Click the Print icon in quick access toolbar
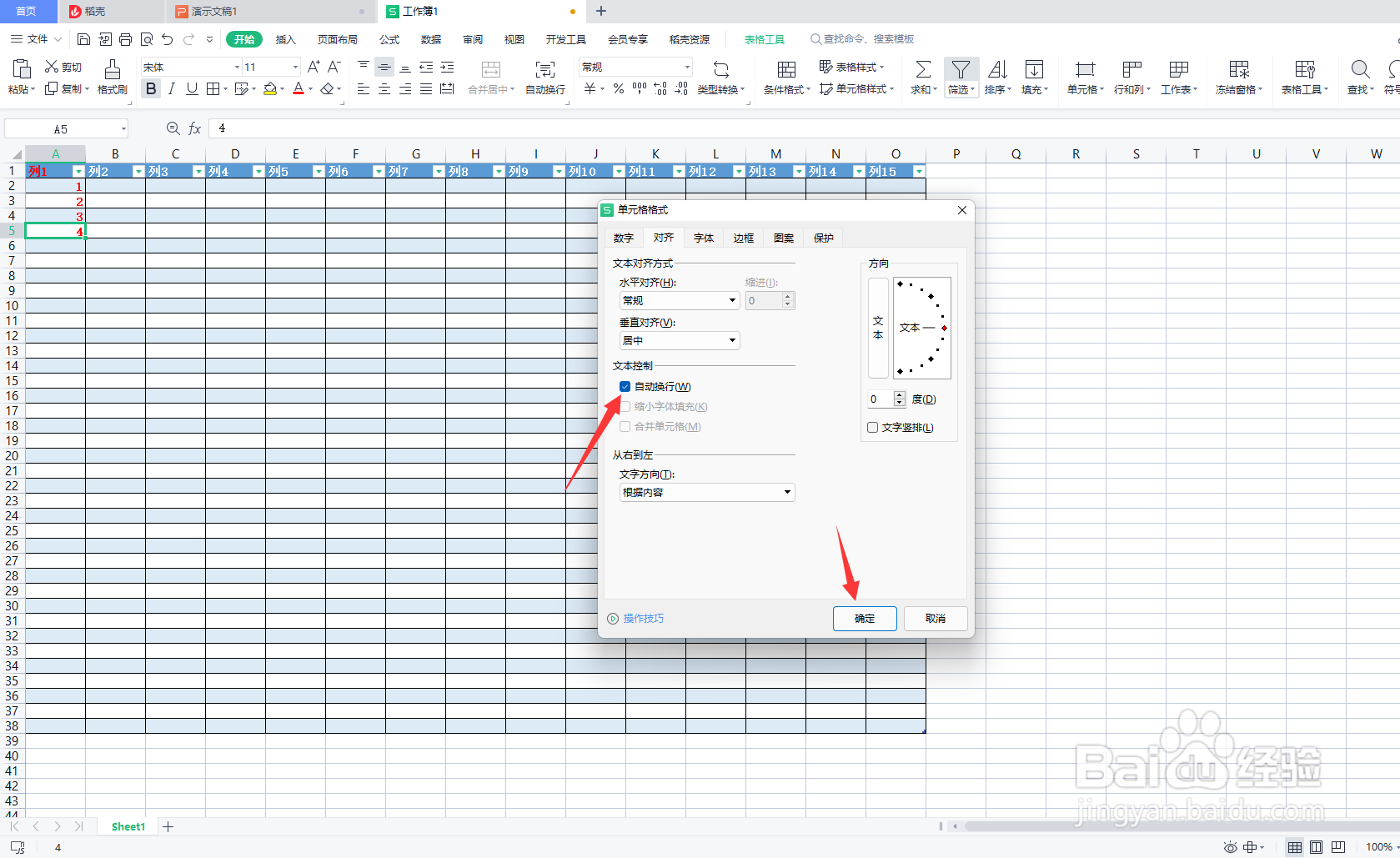The height and width of the screenshot is (858, 1400). [125, 39]
